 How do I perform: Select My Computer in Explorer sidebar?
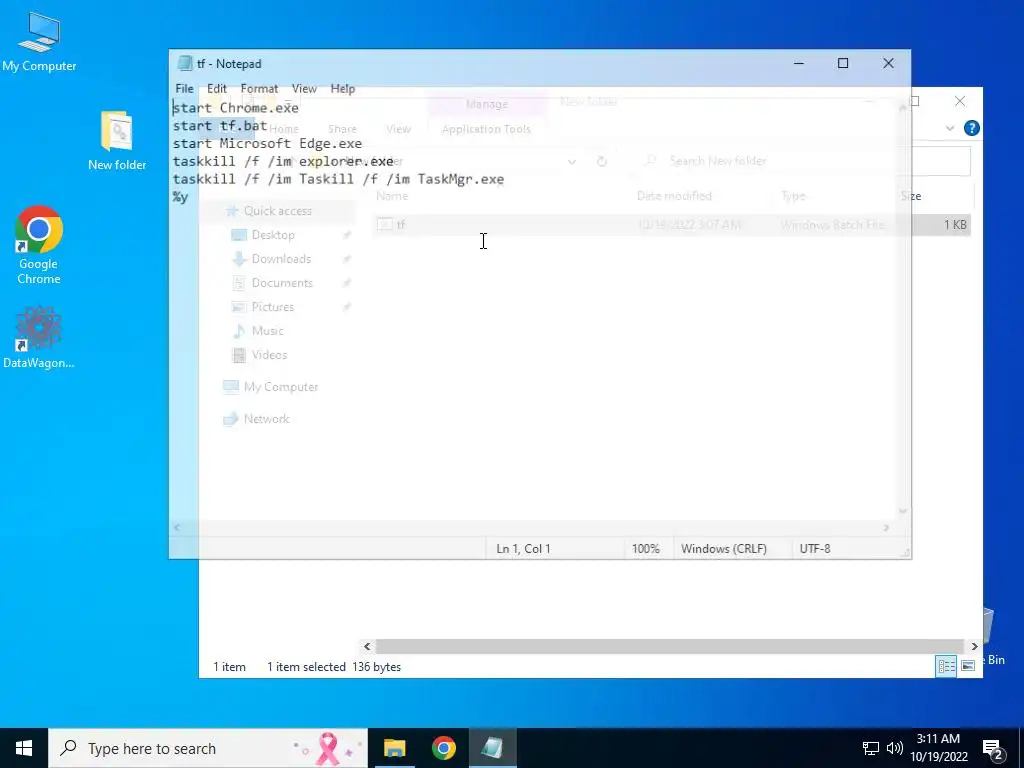[281, 387]
